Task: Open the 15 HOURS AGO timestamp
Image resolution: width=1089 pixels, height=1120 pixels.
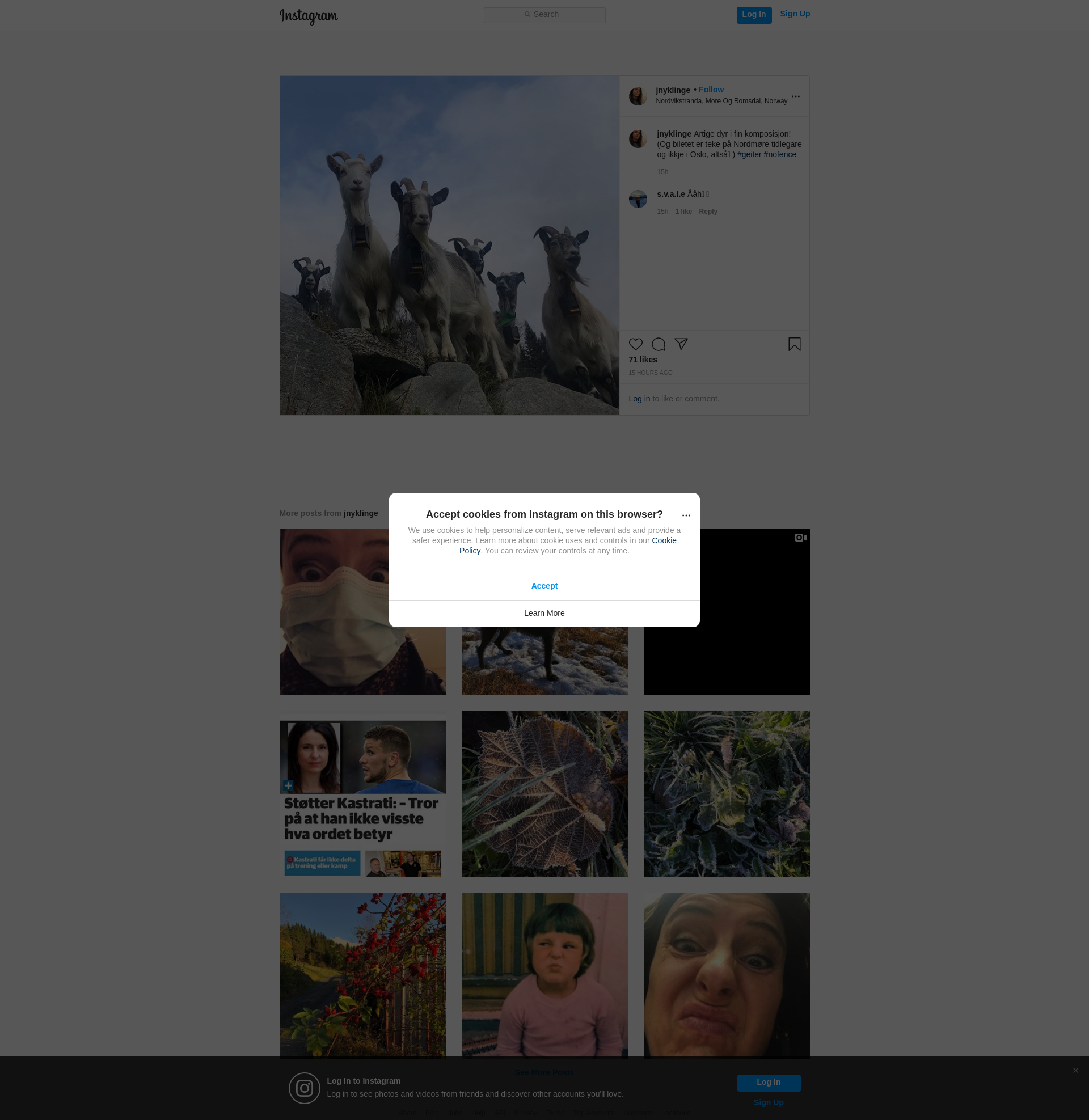Action: click(x=651, y=373)
